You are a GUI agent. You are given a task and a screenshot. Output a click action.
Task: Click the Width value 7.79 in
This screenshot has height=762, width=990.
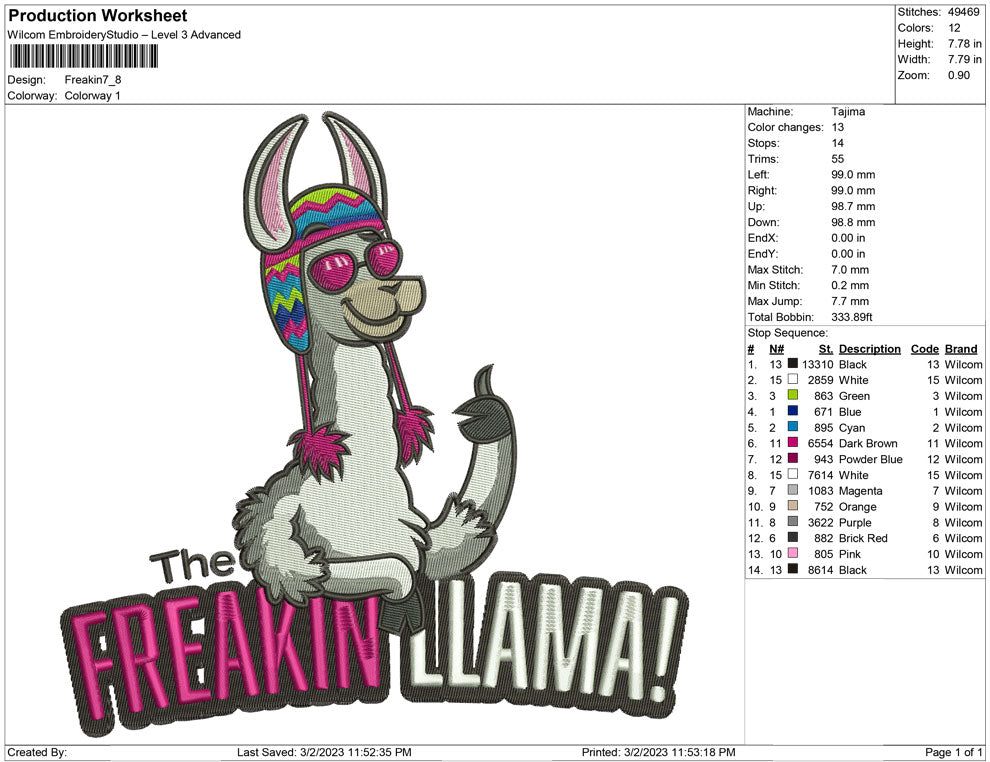[965, 59]
